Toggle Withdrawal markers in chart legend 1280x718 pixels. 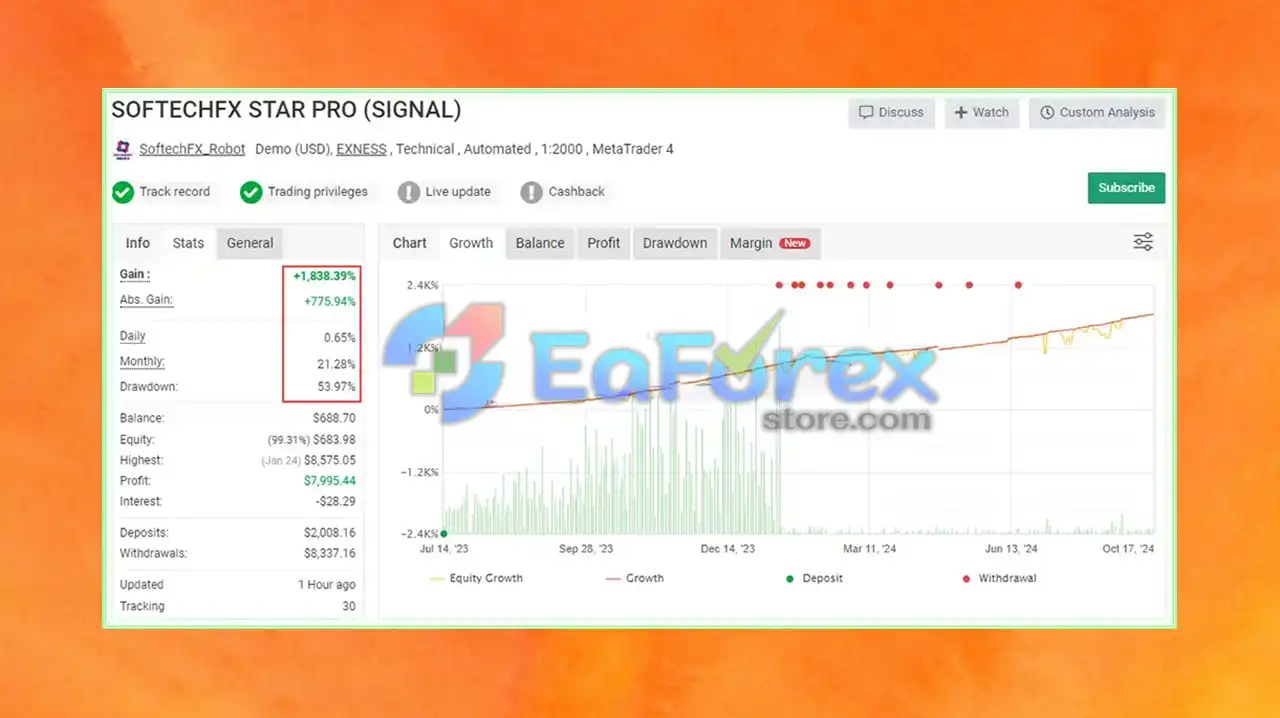(999, 578)
